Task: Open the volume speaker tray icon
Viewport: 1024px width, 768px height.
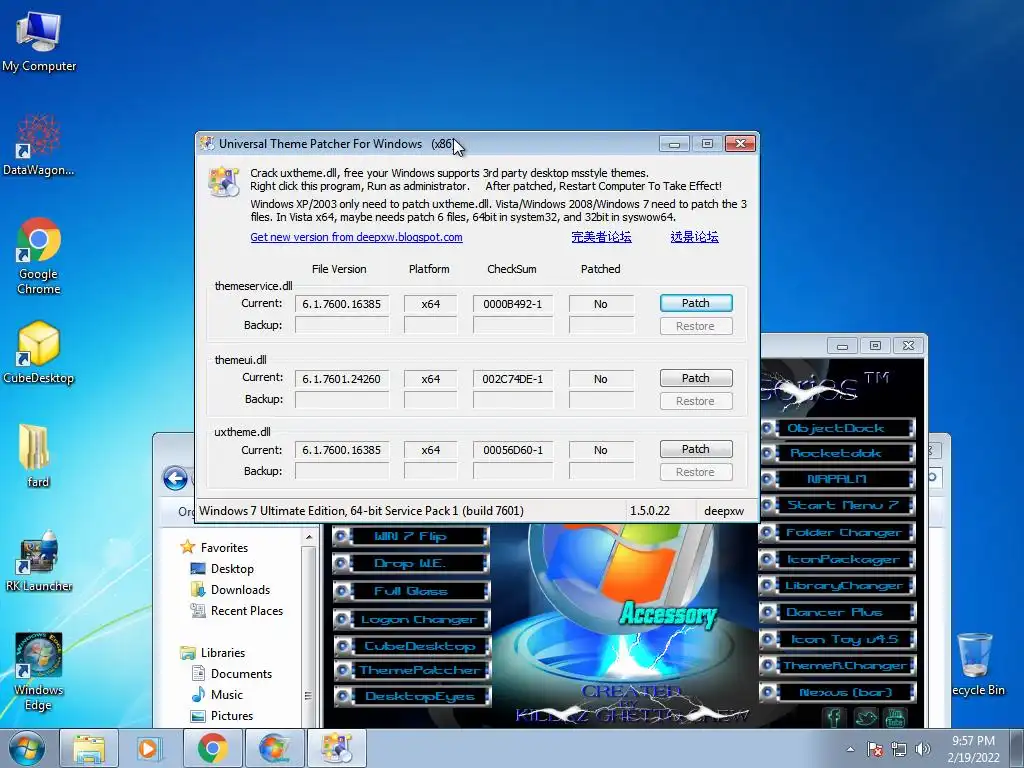Action: point(923,749)
